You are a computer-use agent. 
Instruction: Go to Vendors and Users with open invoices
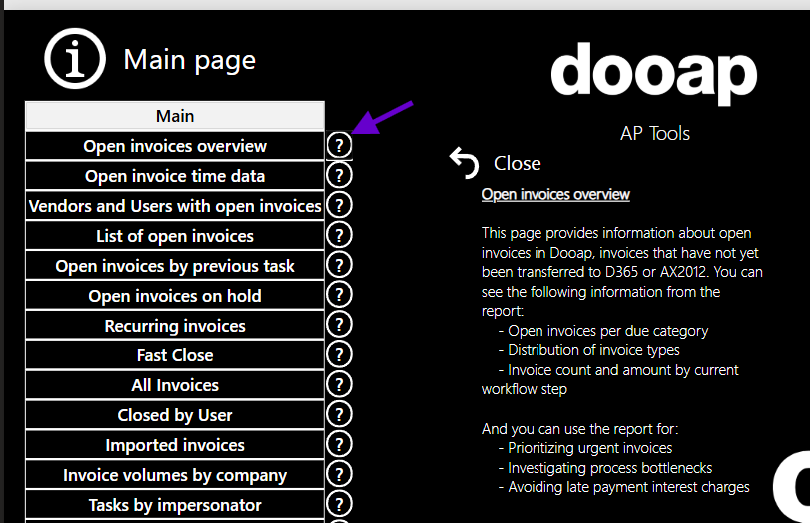(x=175, y=206)
